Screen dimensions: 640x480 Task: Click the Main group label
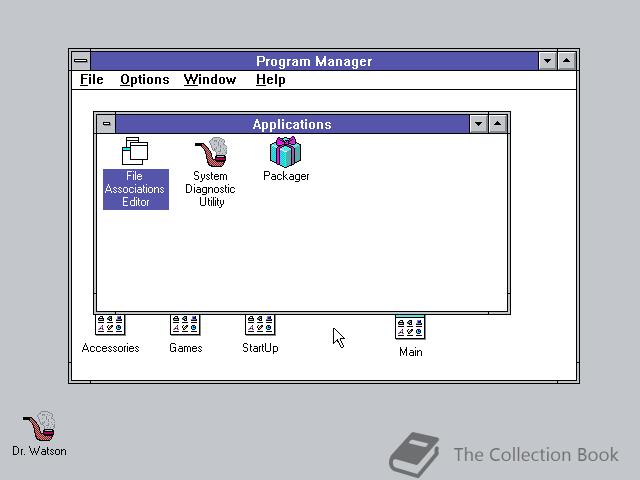click(411, 352)
